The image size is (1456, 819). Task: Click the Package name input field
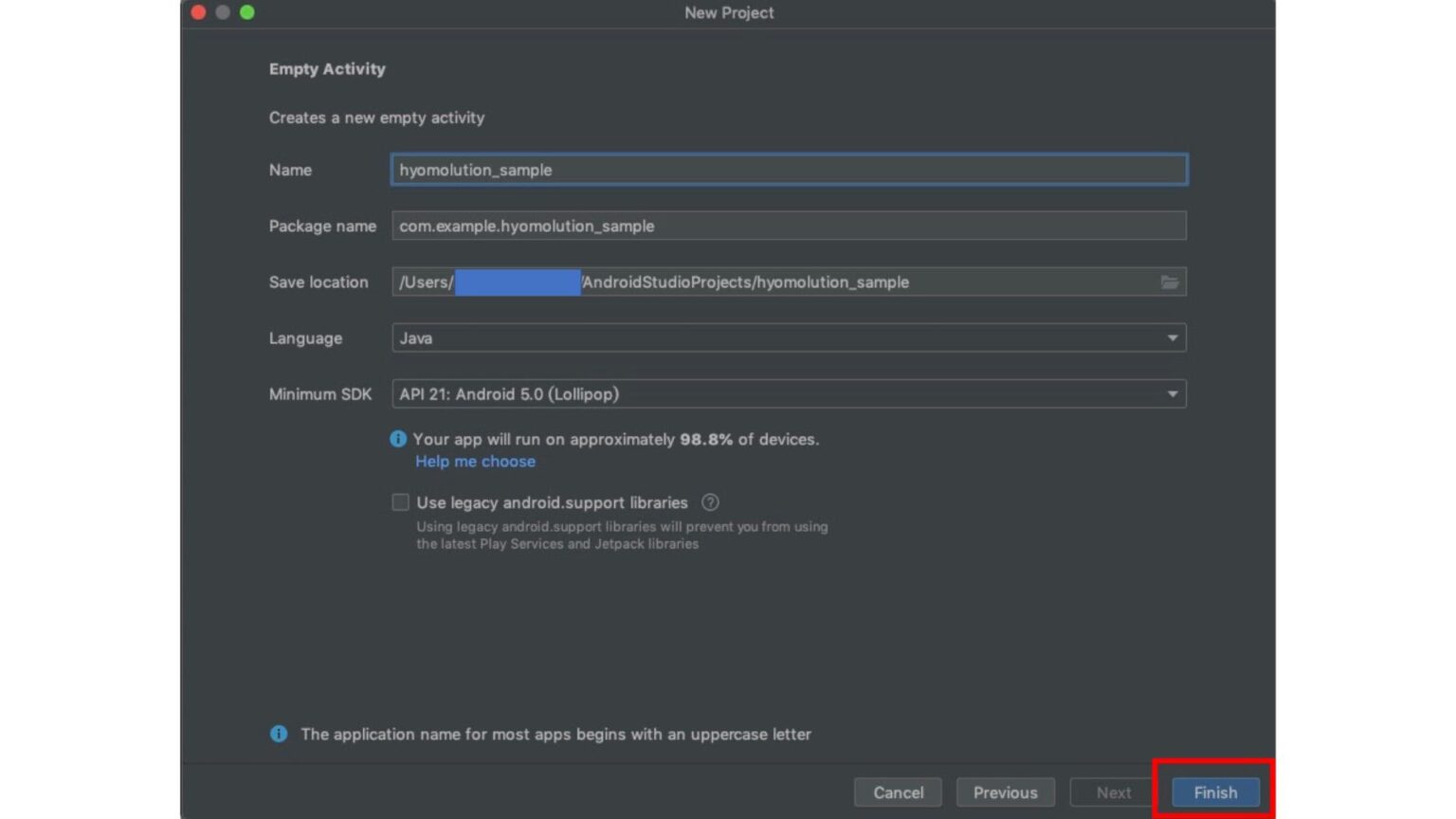[x=789, y=226]
